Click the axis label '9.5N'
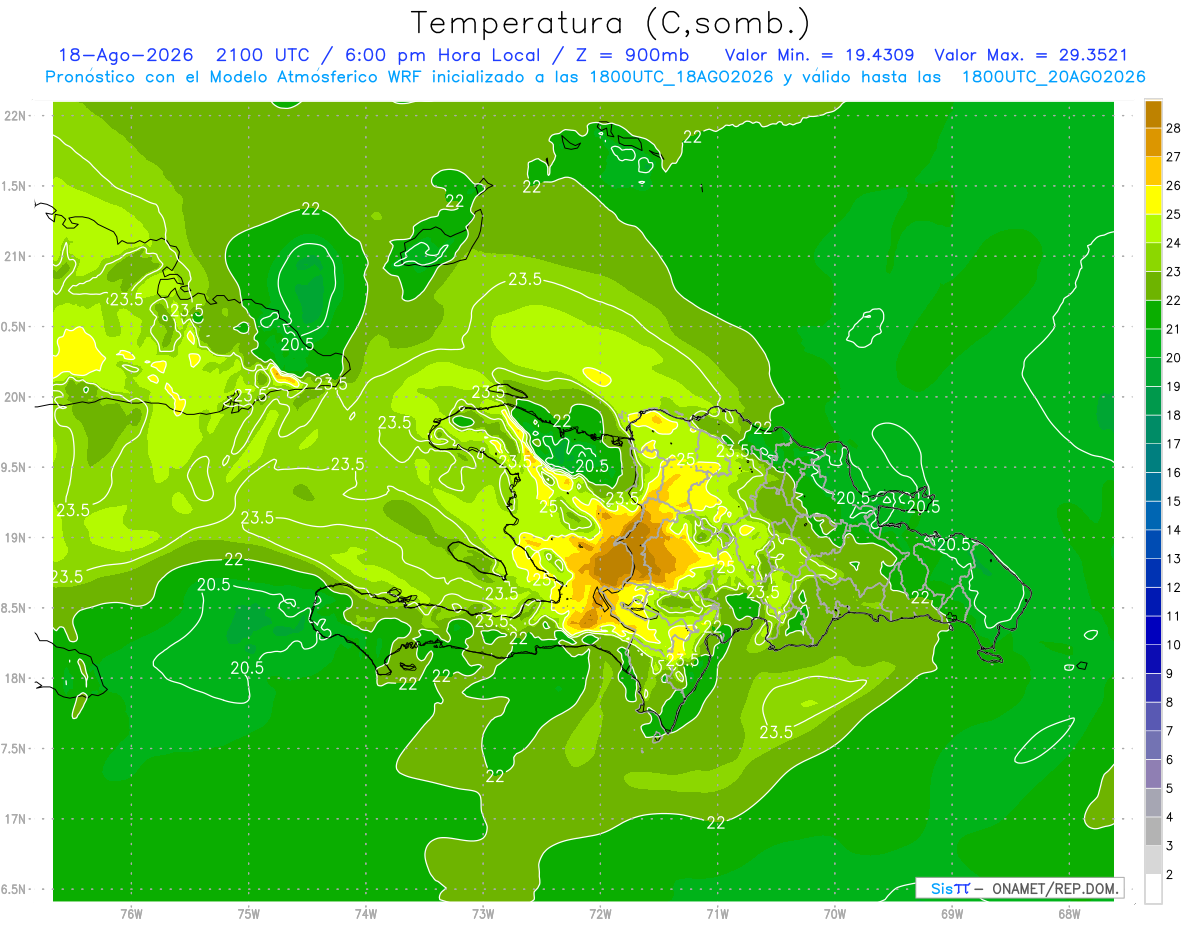The image size is (1200, 927). [14, 467]
